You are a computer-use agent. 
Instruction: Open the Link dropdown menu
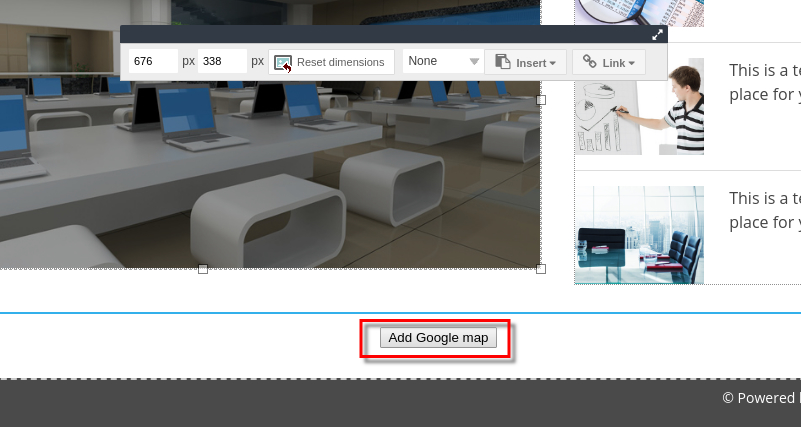[609, 62]
